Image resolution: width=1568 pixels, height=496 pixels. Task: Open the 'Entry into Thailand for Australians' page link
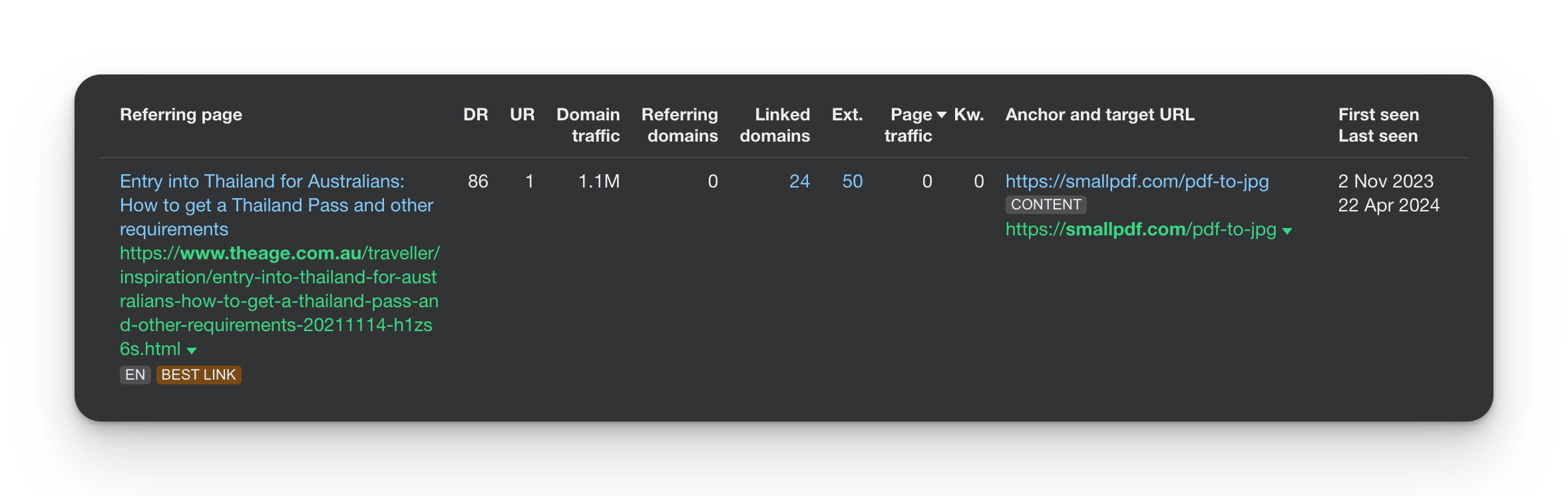[276, 205]
